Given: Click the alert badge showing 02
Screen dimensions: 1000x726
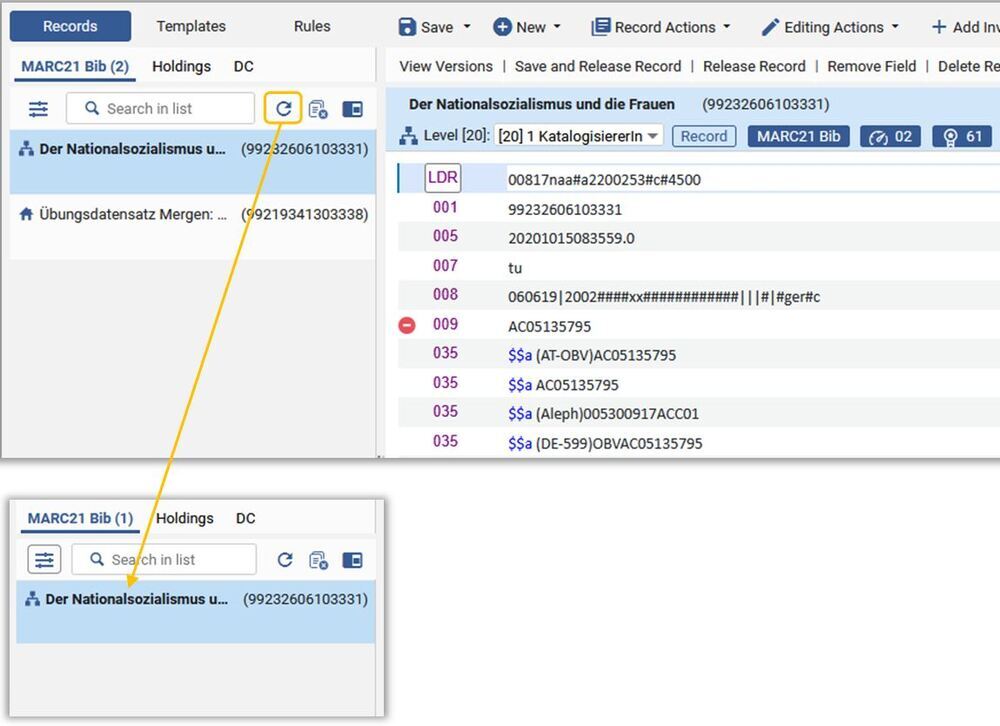Looking at the screenshot, I should click(890, 137).
